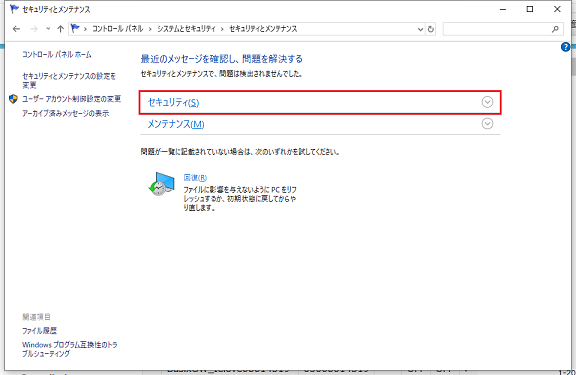Select コントロール パネル in the breadcrumb
Image resolution: width=576 pixels, height=375 pixels.
pos(118,29)
